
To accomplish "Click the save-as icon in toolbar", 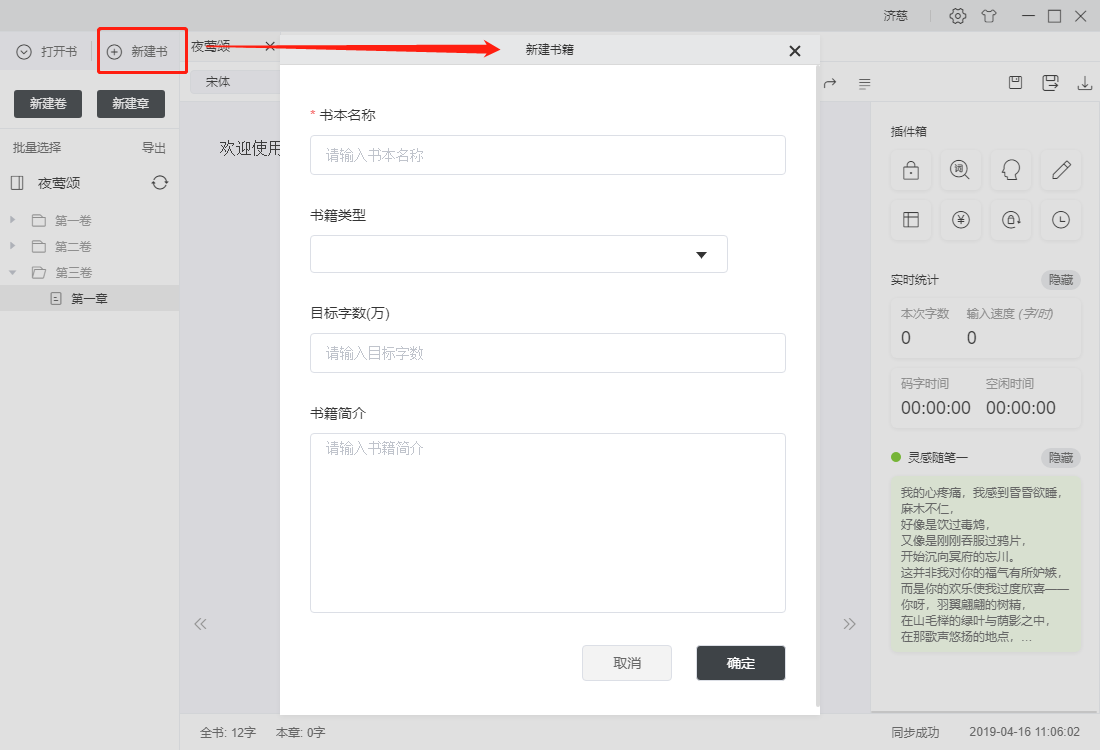I will tap(1050, 83).
